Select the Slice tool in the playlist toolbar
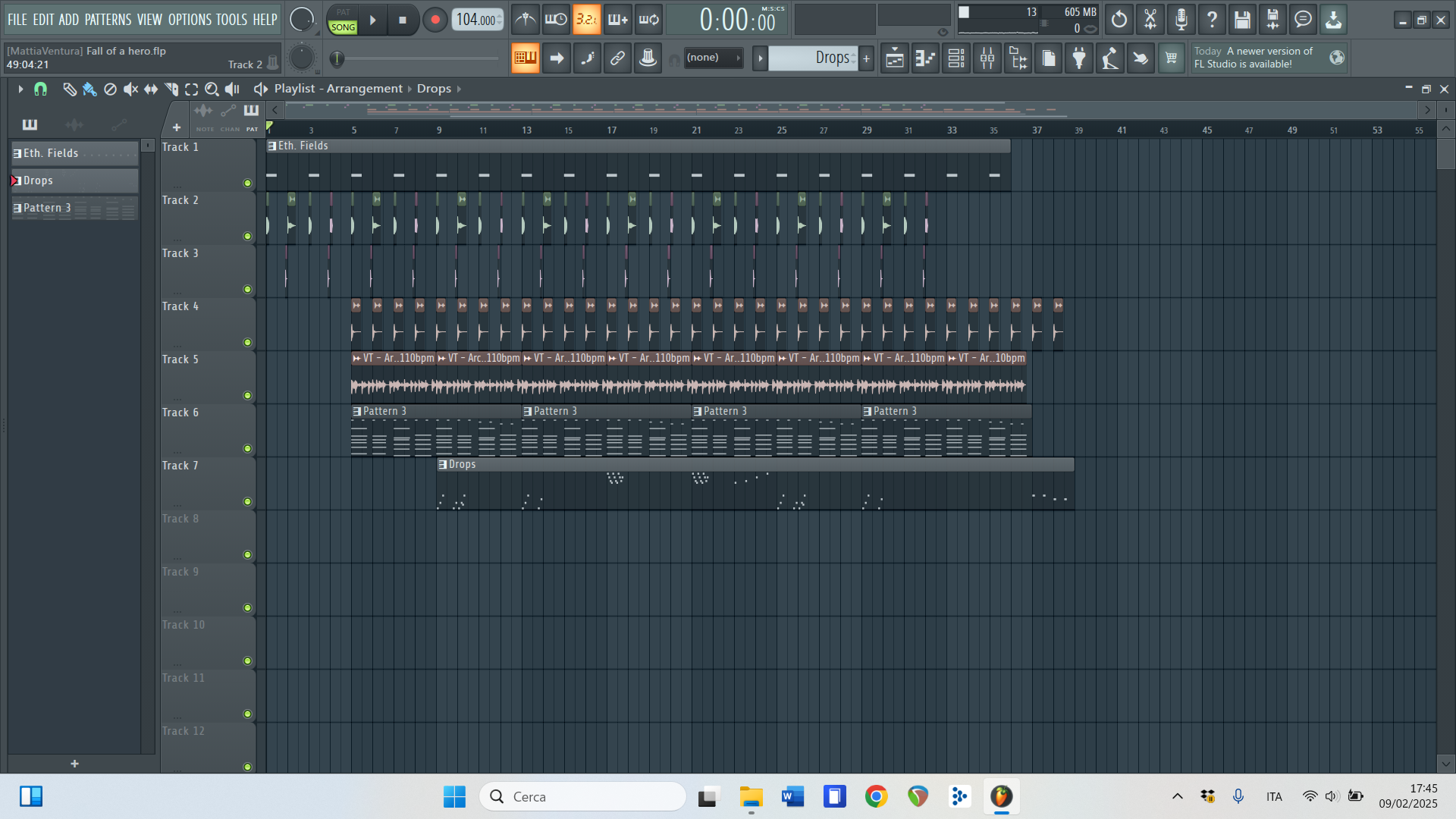1456x819 pixels. pyautogui.click(x=171, y=89)
